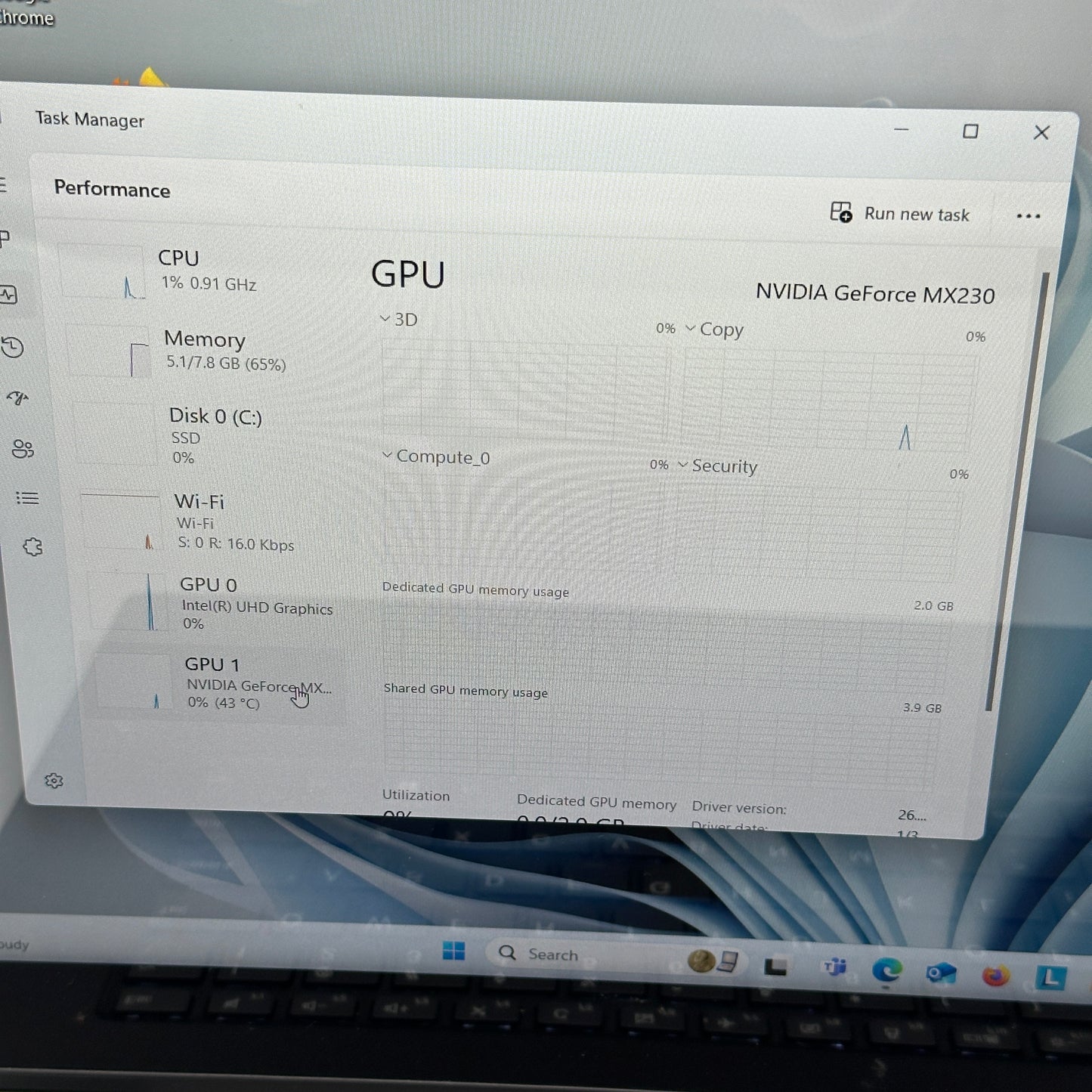Launch Firefox from taskbar
The width and height of the screenshot is (1092, 1092).
click(x=995, y=976)
